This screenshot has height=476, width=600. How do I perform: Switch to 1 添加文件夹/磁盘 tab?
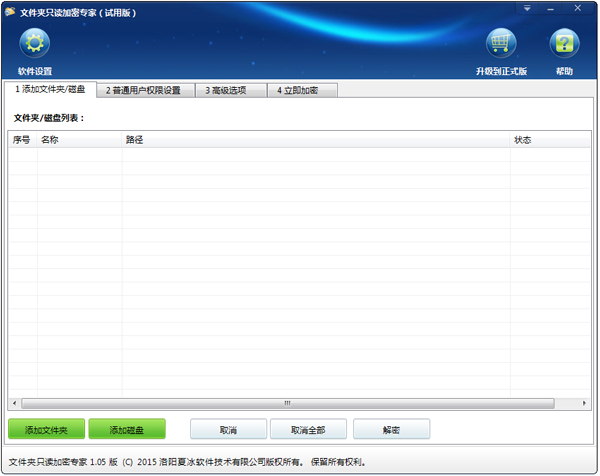50,89
